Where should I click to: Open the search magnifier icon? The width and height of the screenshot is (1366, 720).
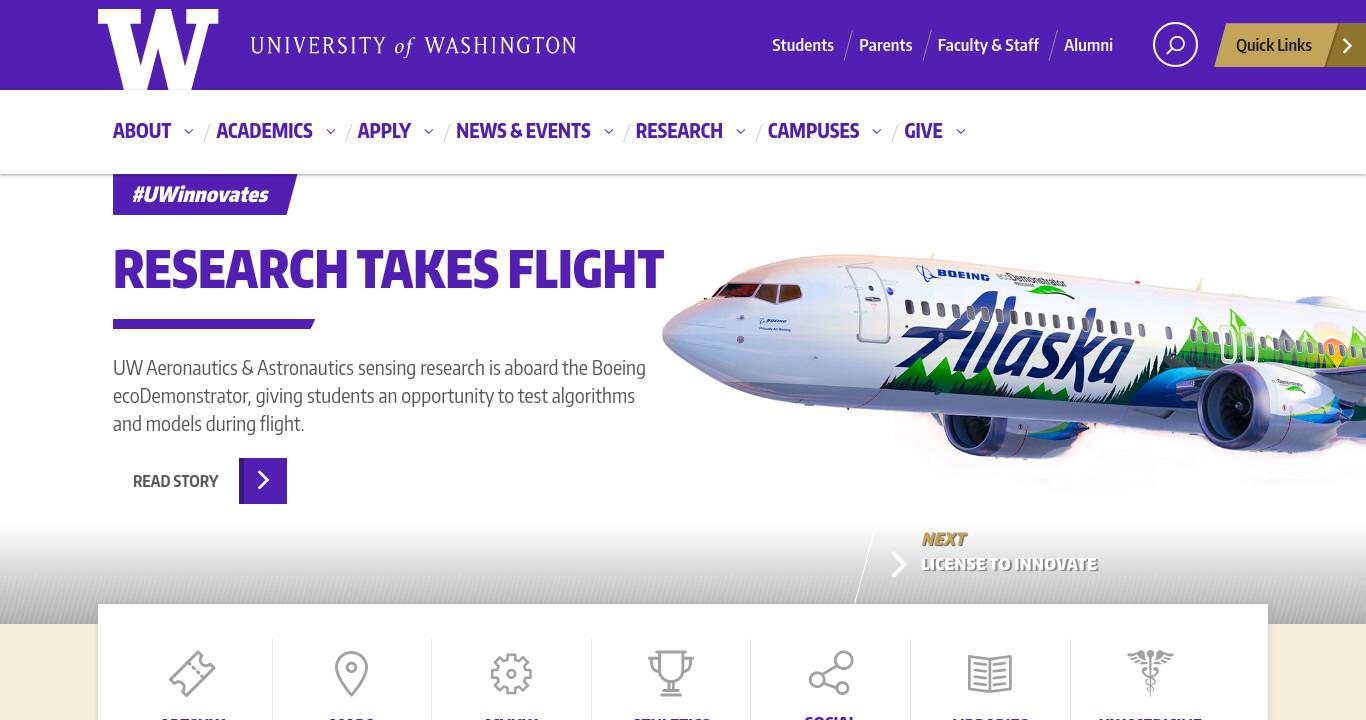tap(1175, 45)
